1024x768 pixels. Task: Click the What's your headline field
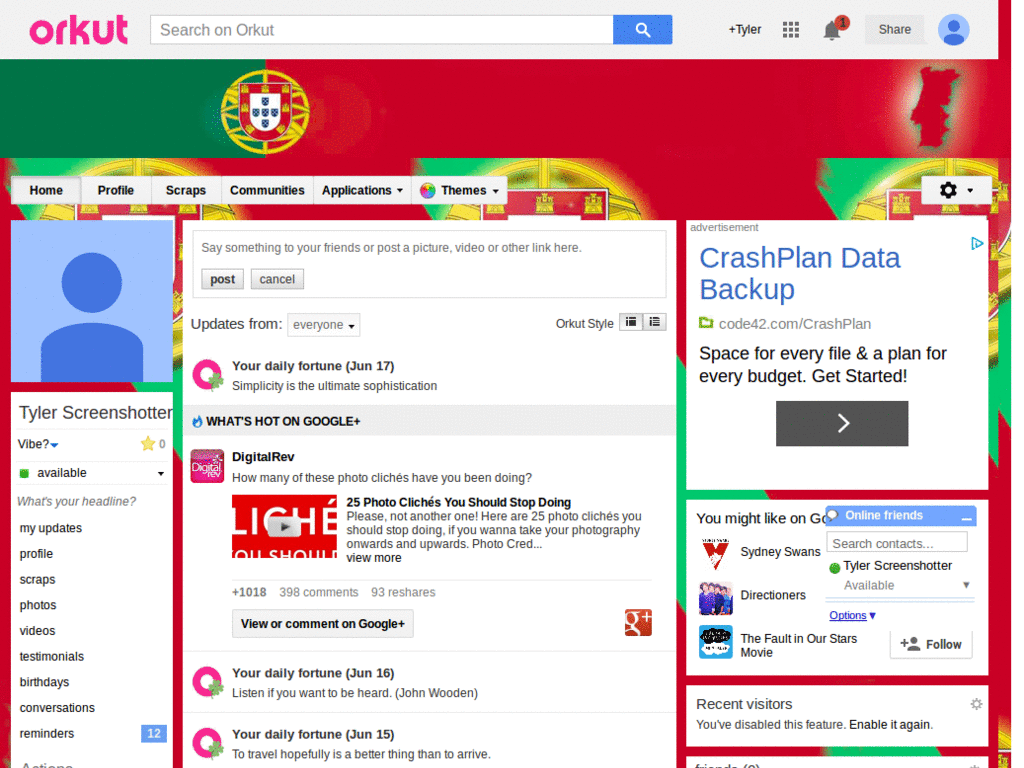(76, 502)
